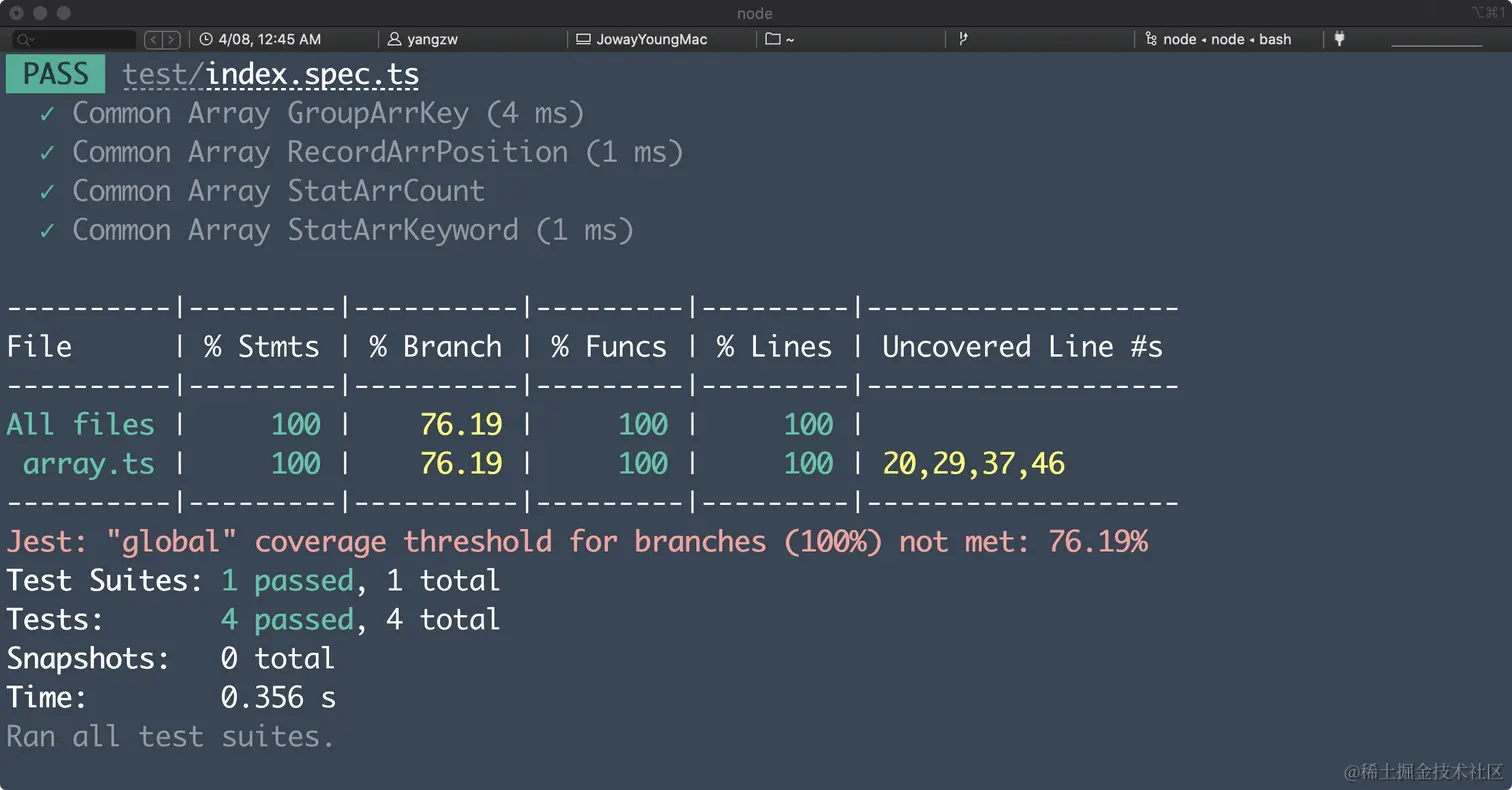Click the git branch icon
Screen dimensions: 1512x790
click(x=963, y=40)
